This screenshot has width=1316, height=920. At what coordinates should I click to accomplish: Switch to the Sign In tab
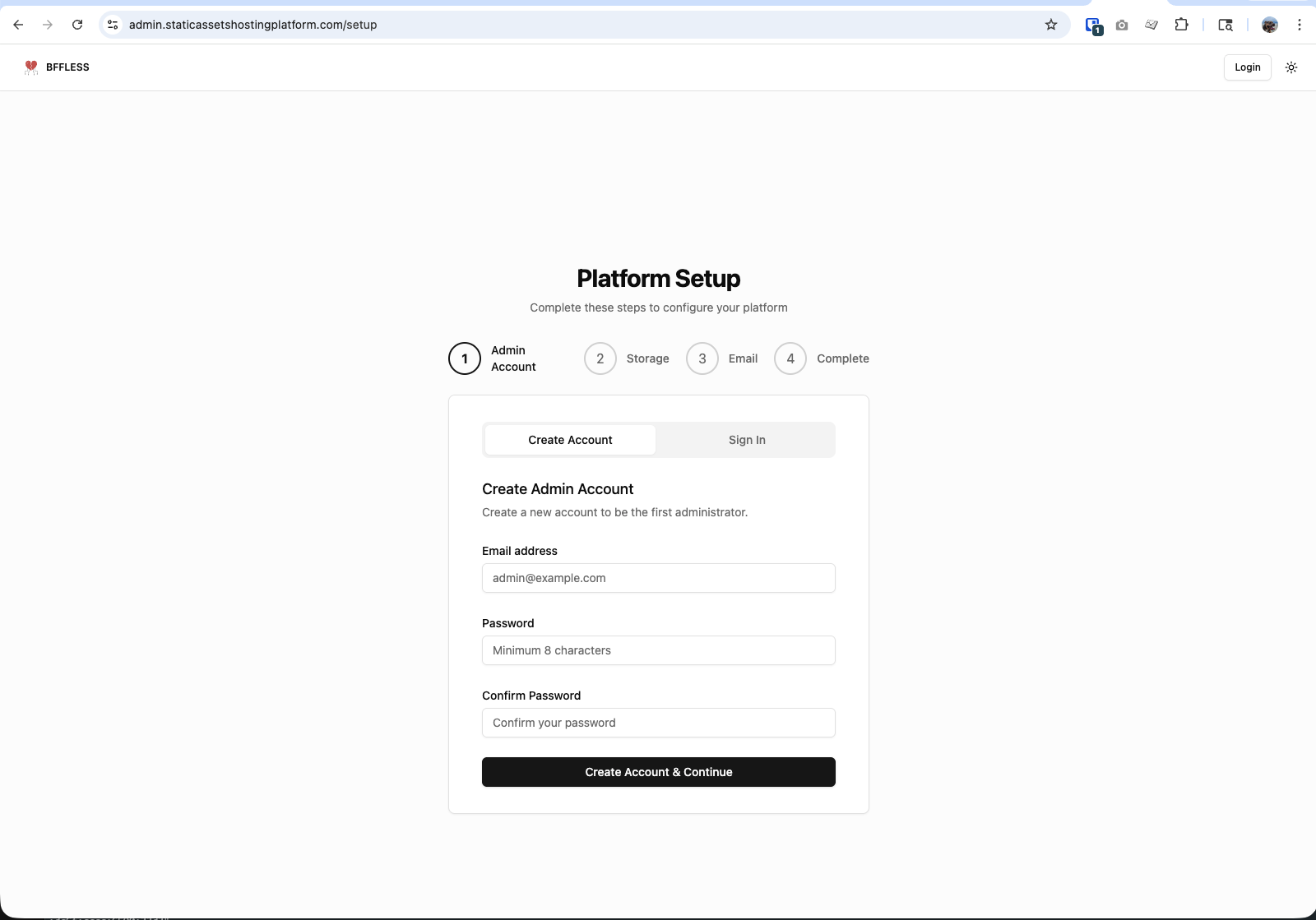(747, 440)
